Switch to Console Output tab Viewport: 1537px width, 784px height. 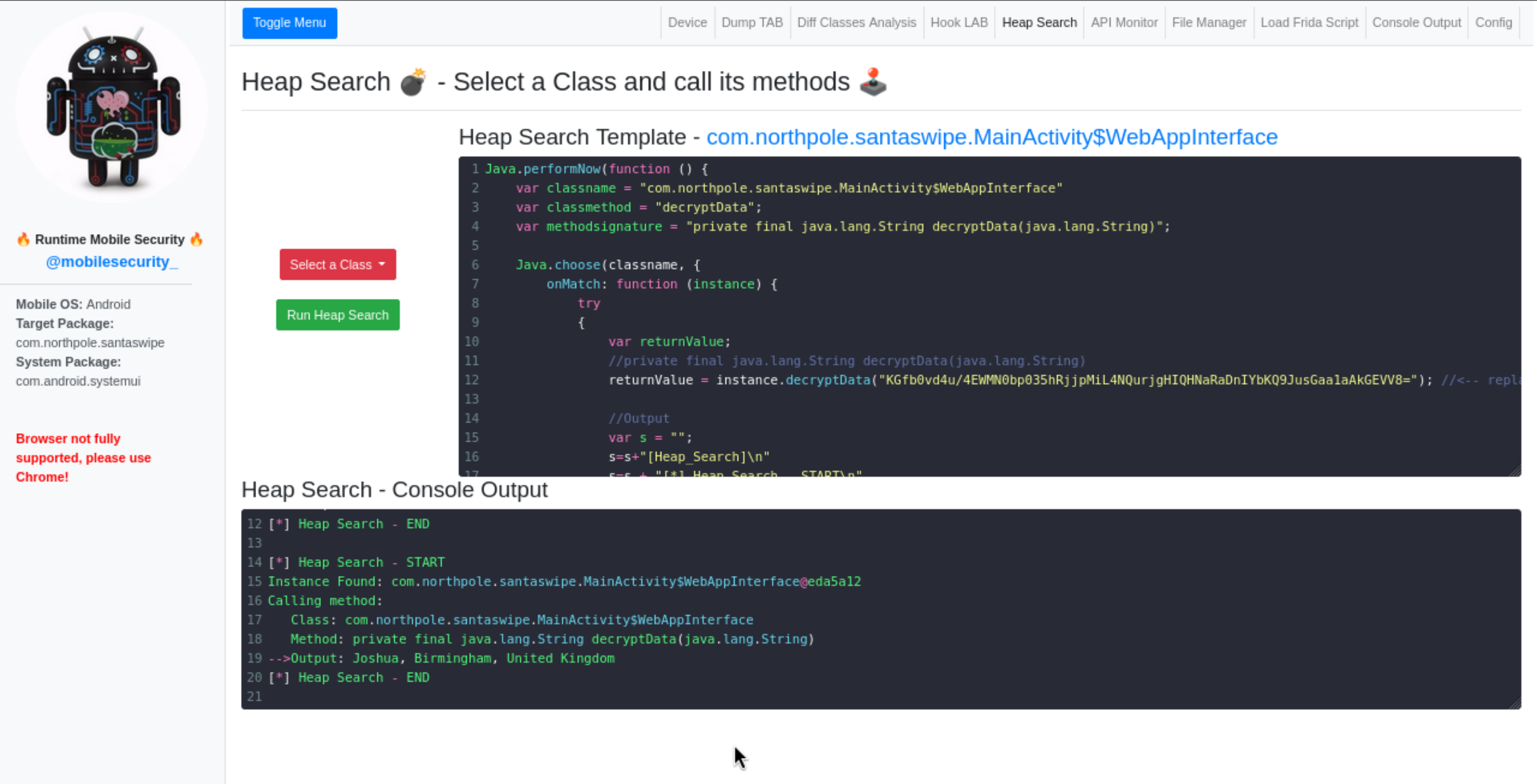click(1416, 22)
